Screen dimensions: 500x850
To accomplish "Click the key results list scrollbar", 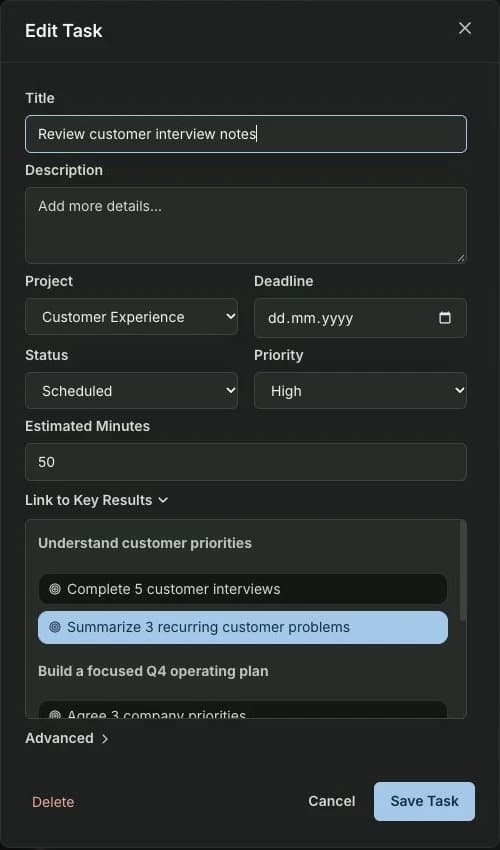I will pyautogui.click(x=463, y=570).
